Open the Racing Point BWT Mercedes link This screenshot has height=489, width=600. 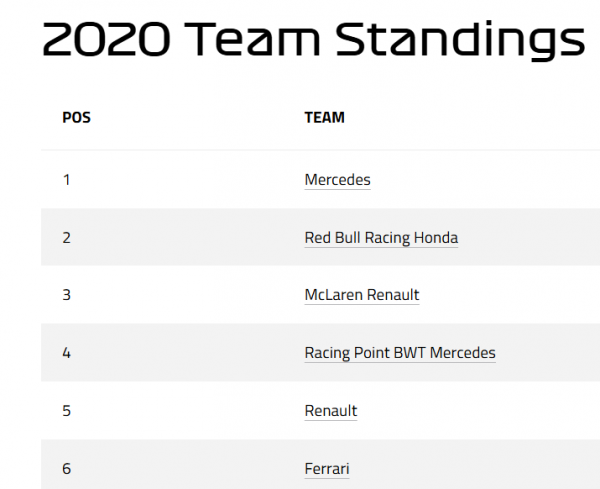400,353
